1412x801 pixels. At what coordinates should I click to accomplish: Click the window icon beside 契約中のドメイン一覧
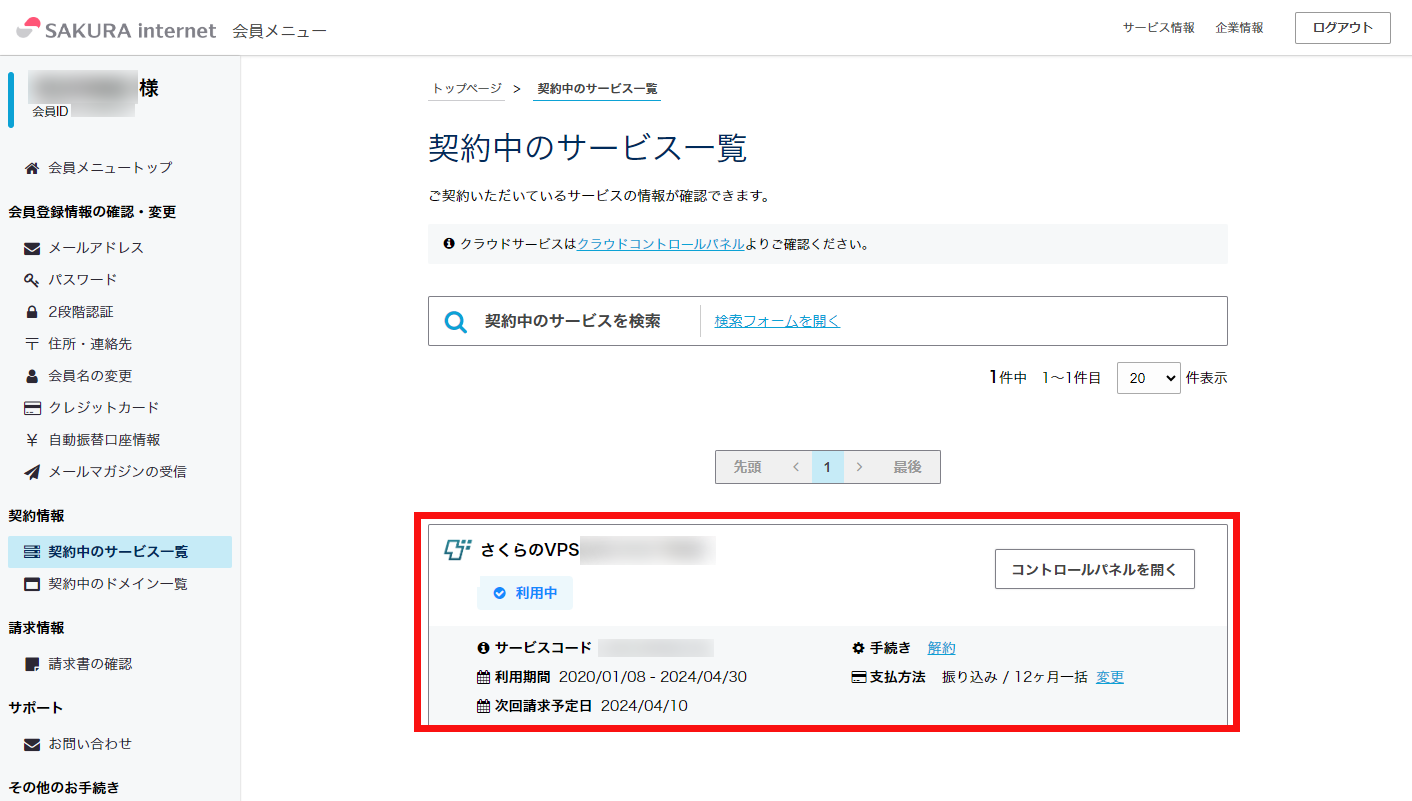[x=32, y=584]
